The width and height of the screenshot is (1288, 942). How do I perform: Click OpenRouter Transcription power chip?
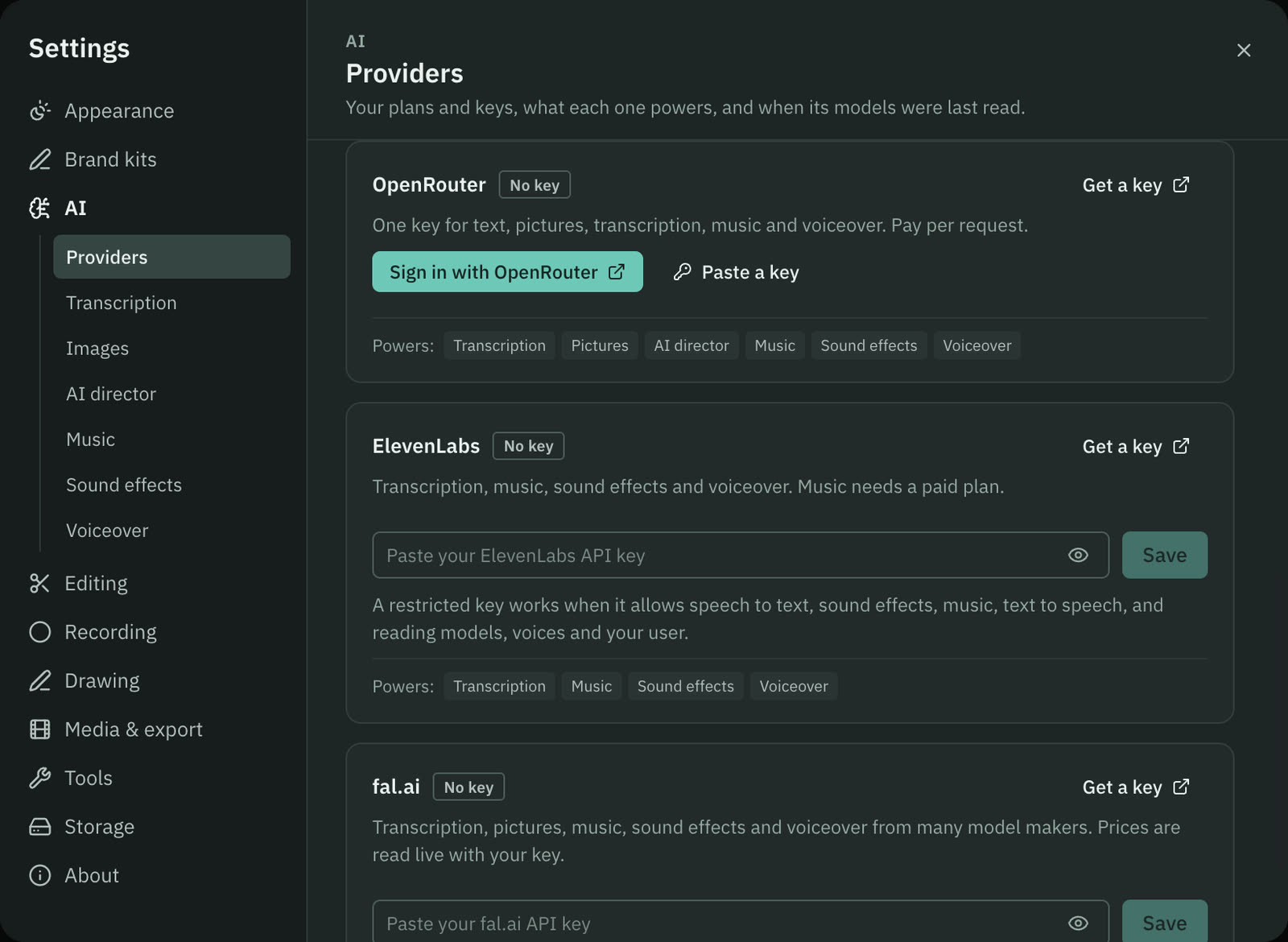[499, 345]
